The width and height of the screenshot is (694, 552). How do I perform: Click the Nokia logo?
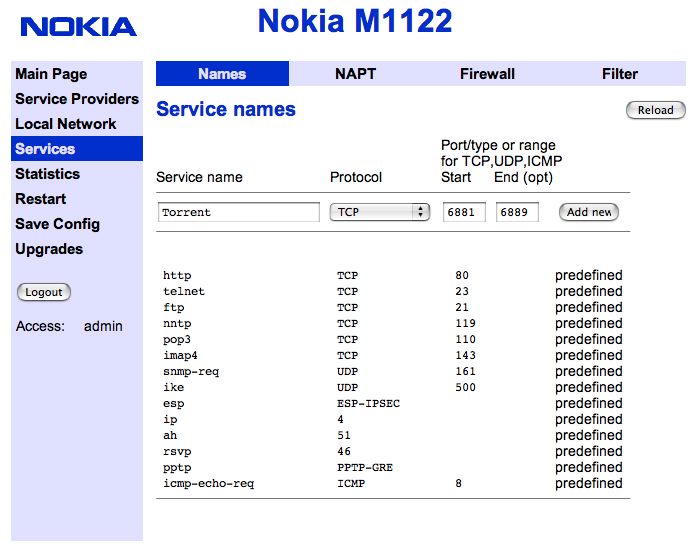pyautogui.click(x=77, y=27)
